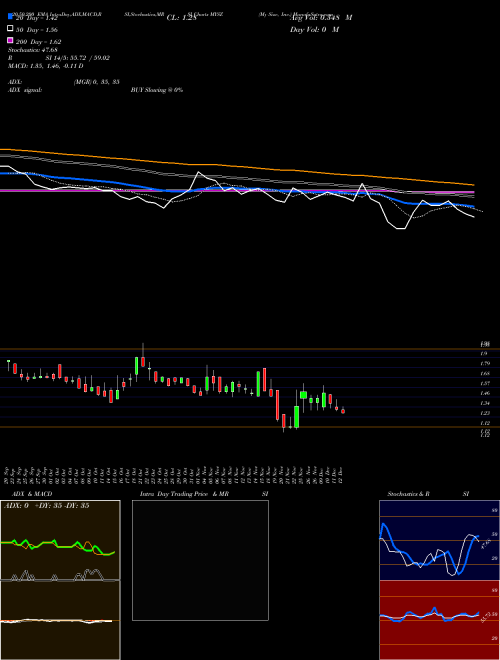Click the 'ADX signal:' label
This screenshot has height=660, width=500.
(x=25, y=90)
